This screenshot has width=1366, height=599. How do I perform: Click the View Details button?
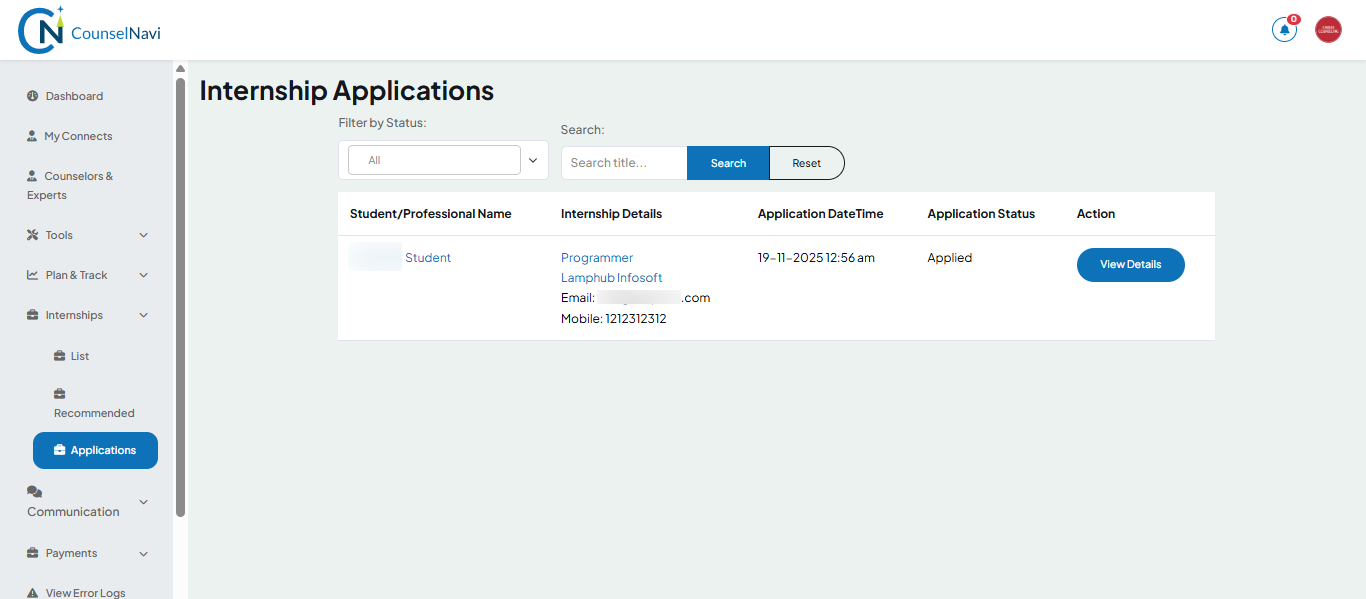click(1130, 264)
